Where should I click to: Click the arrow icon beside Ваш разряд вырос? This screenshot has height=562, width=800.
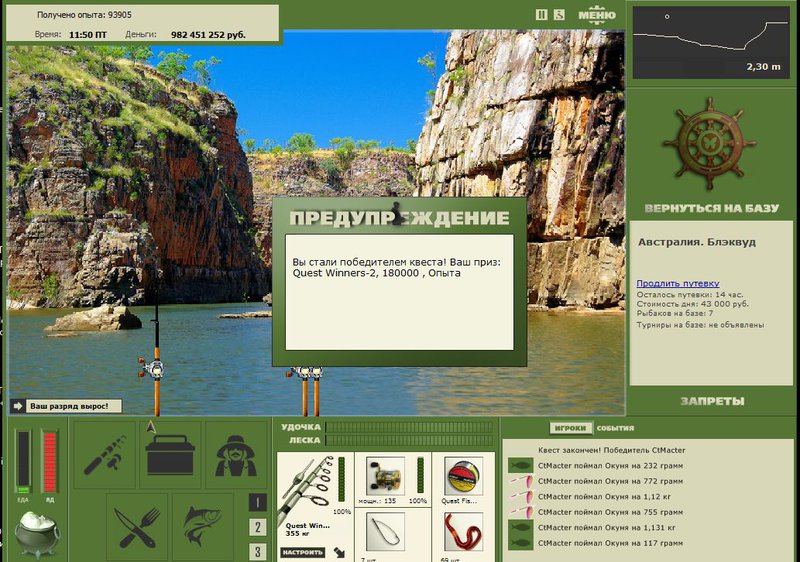[x=18, y=406]
